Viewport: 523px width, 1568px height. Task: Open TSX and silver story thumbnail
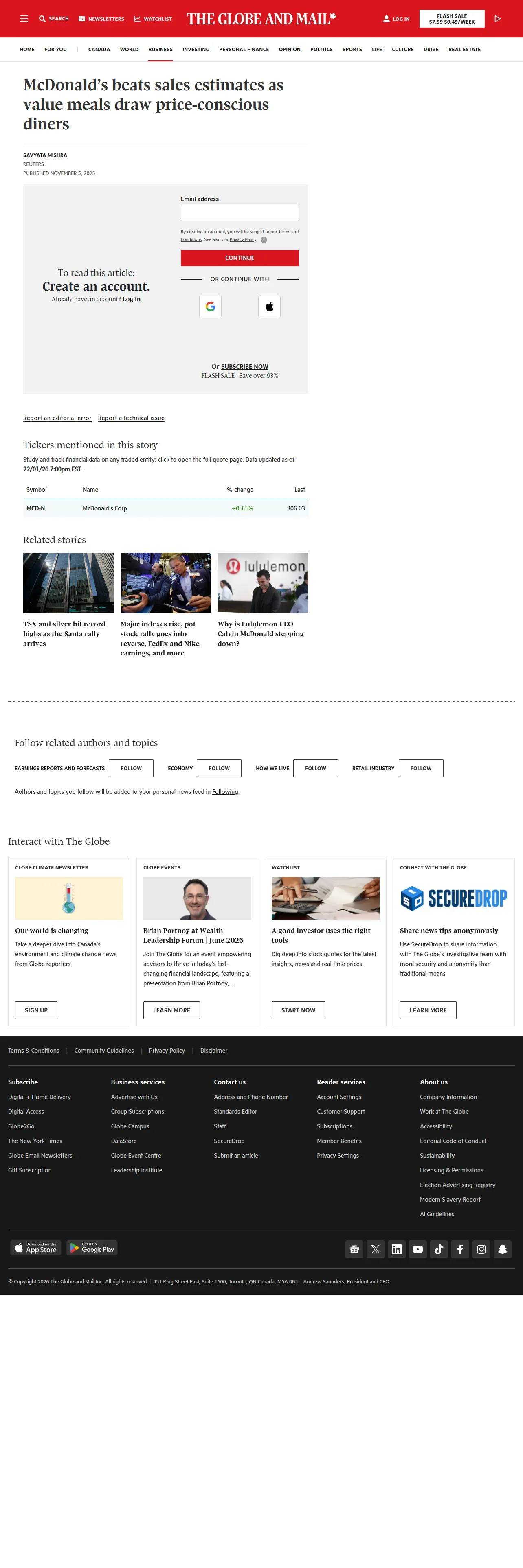68,583
